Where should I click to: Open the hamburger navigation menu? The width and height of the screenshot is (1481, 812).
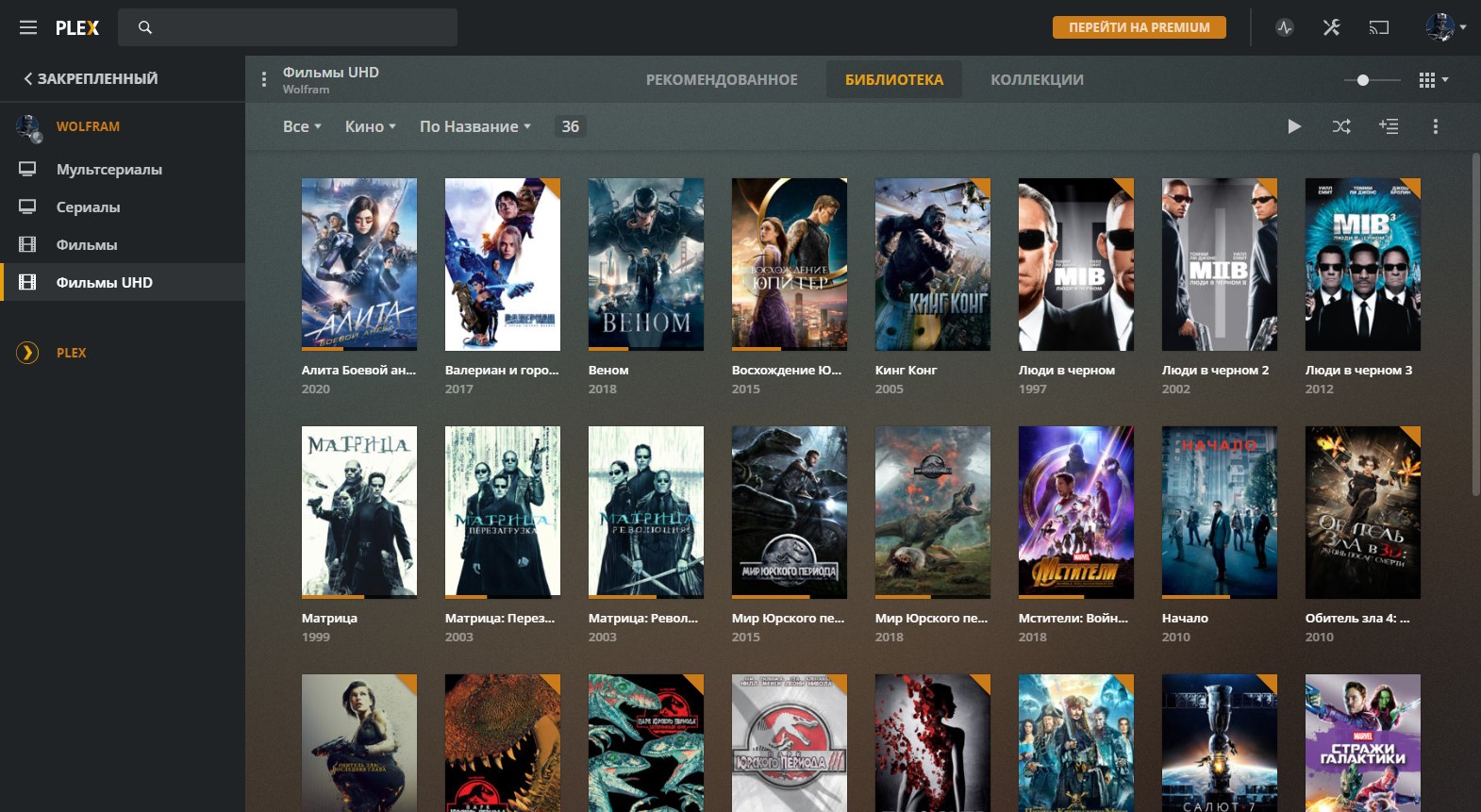[x=28, y=27]
